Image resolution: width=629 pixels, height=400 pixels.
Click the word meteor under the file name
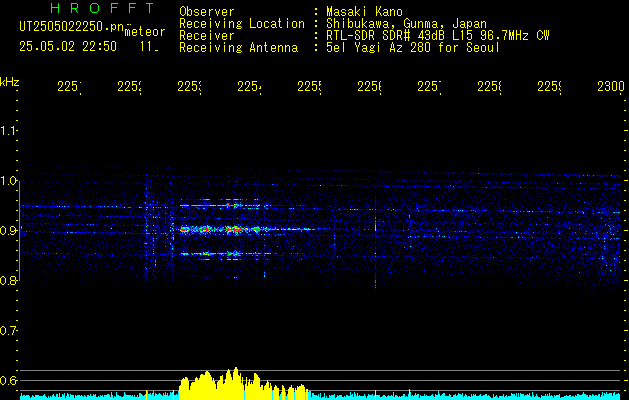(x=145, y=32)
